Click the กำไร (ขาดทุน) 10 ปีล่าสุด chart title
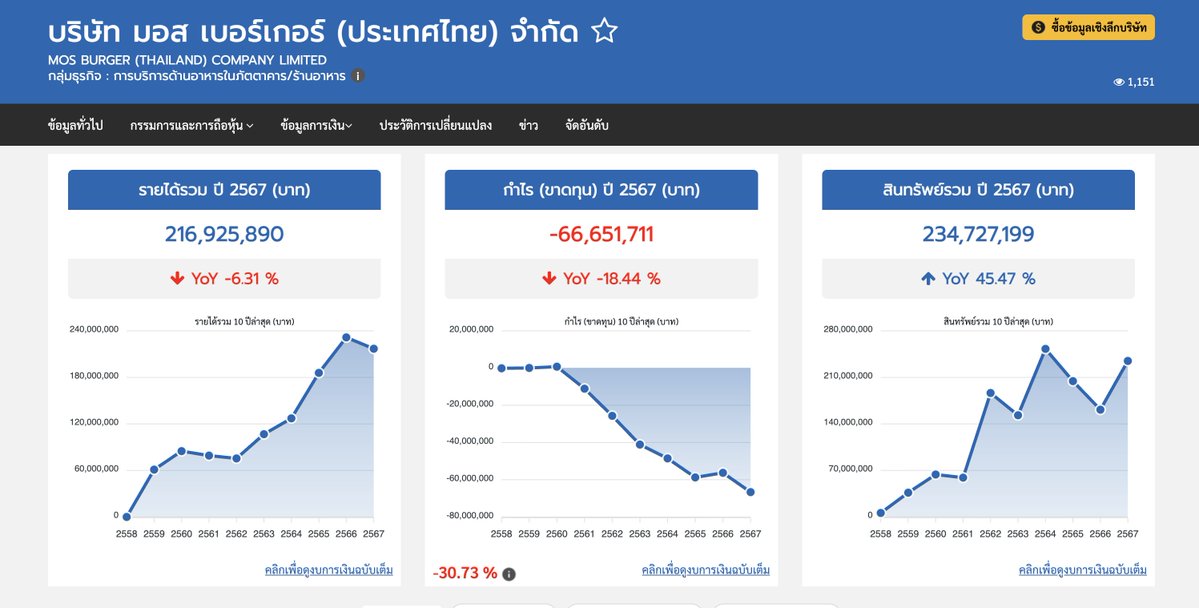This screenshot has height=608, width=1199. click(621, 322)
